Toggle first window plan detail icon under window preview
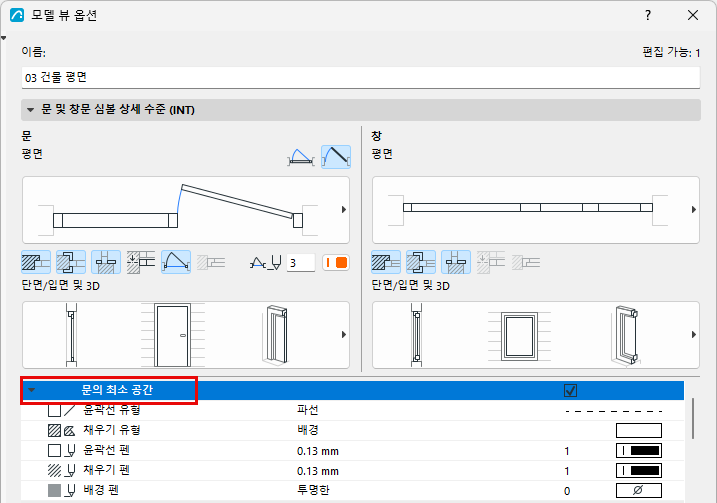This screenshot has height=503, width=717. pos(386,262)
